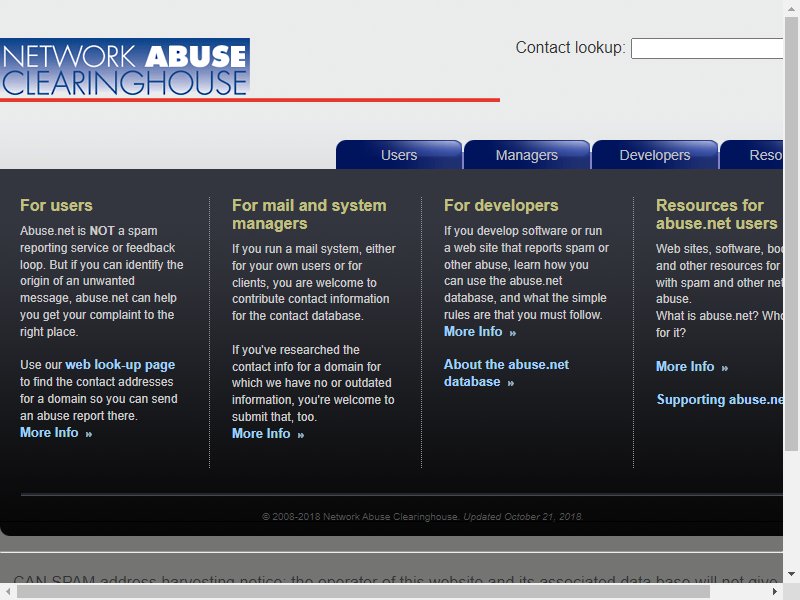Open More Info under For developers

tap(480, 332)
